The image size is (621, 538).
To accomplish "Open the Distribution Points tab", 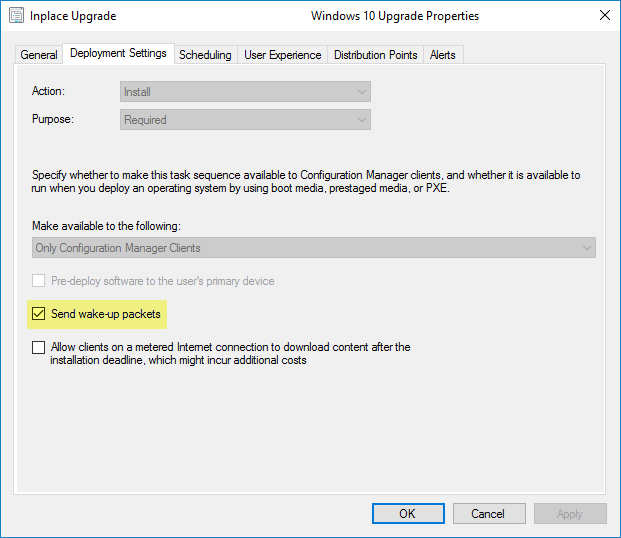I will coord(375,55).
